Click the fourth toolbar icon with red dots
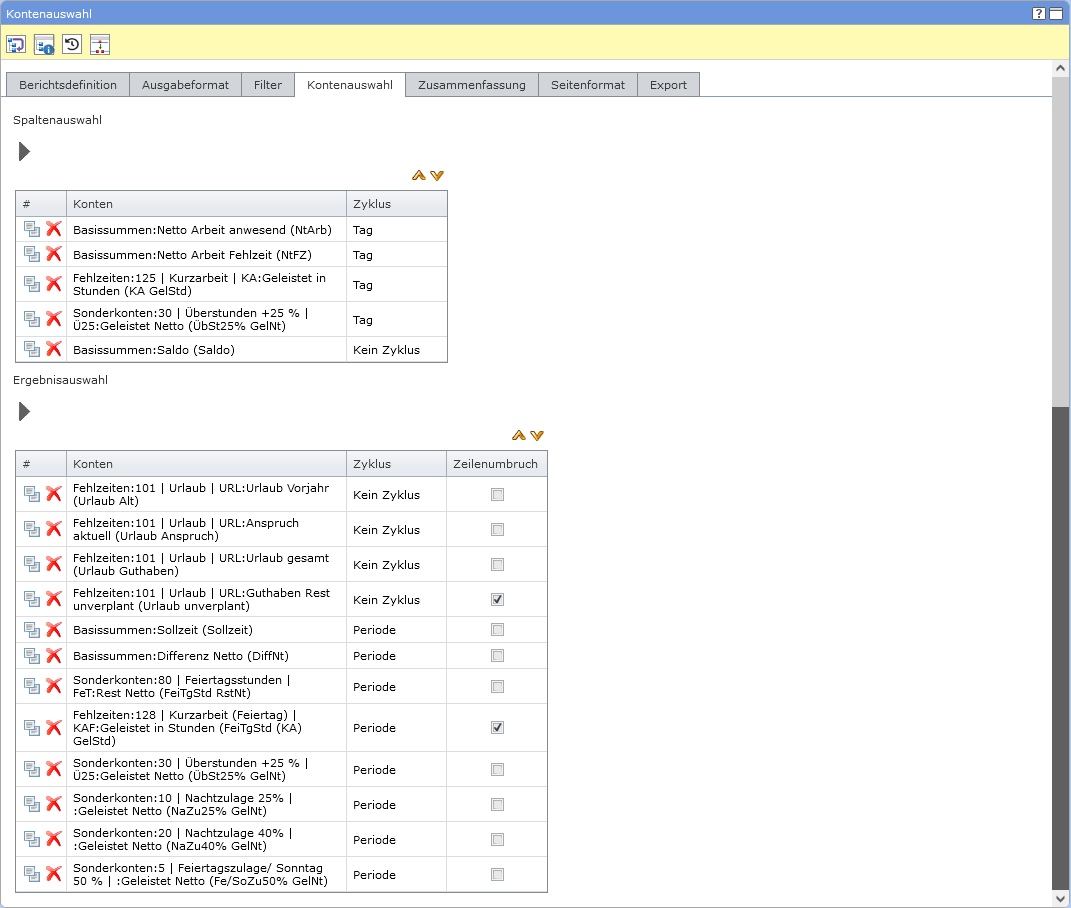 pyautogui.click(x=100, y=44)
